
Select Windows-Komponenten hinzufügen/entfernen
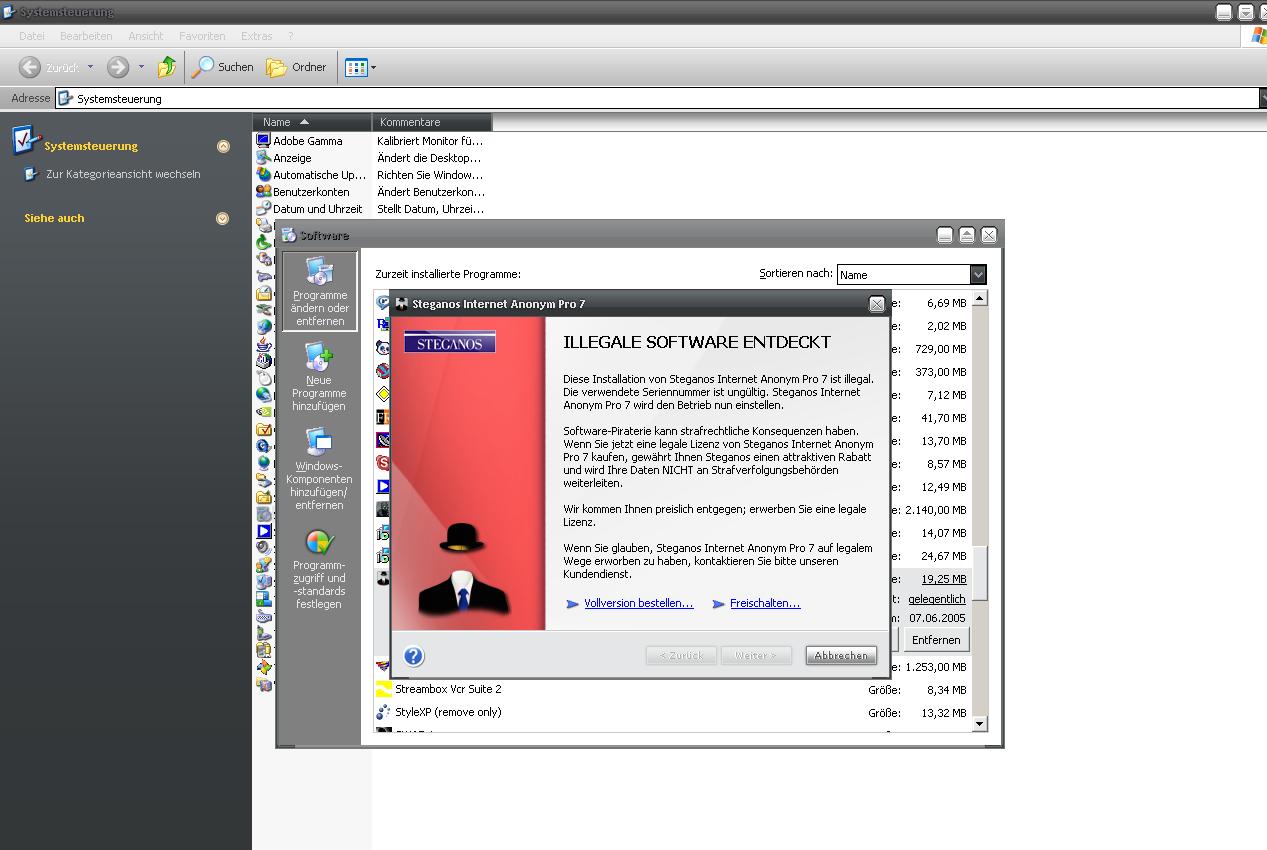tap(319, 468)
